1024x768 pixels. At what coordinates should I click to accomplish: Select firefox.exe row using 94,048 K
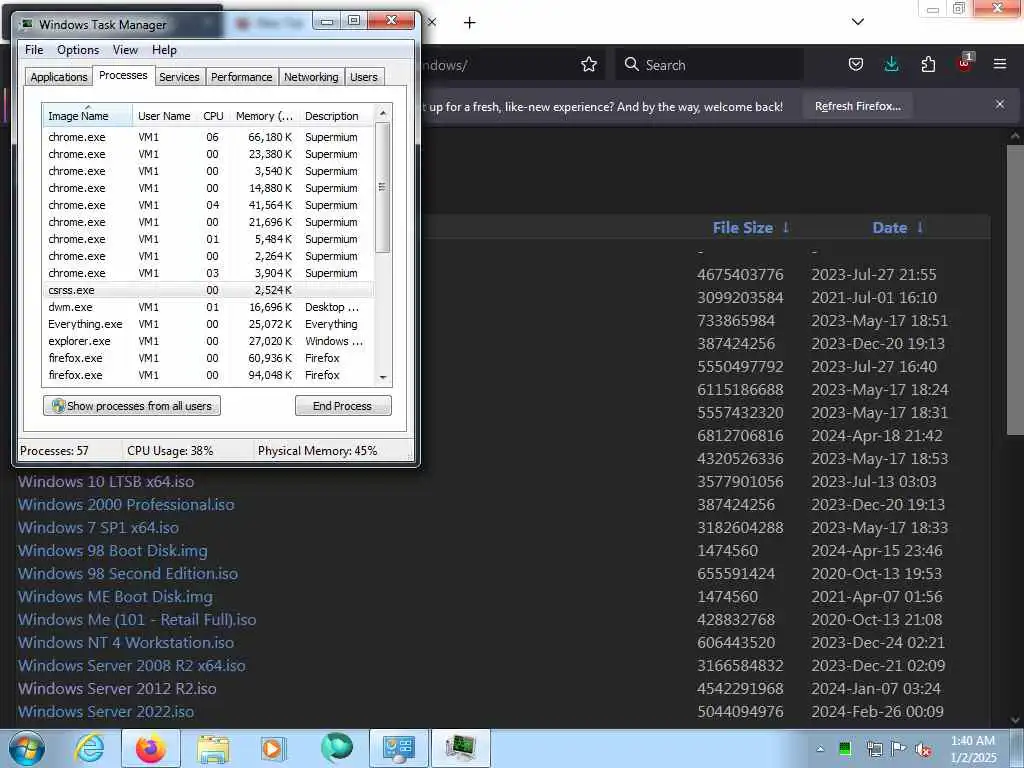point(208,375)
